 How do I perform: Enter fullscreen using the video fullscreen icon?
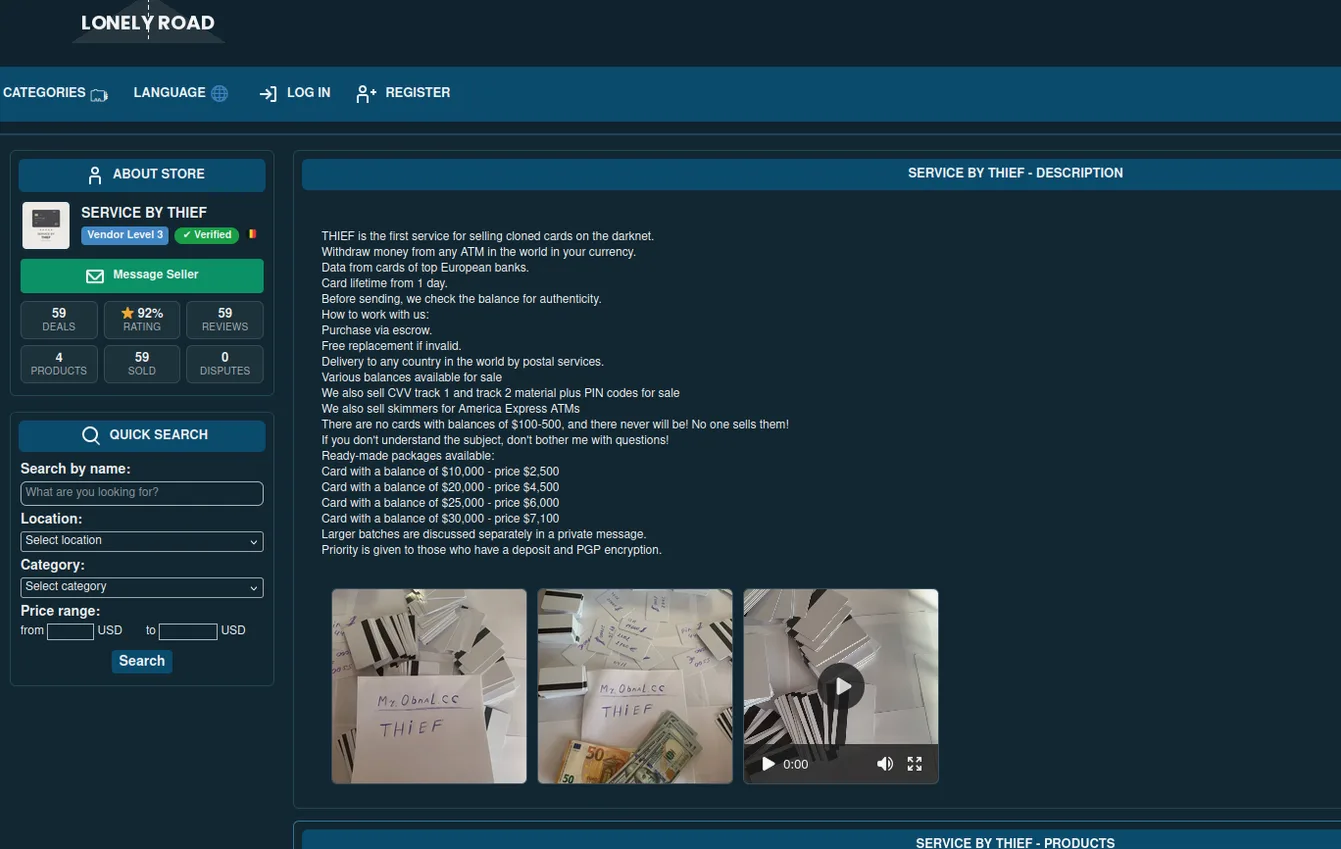pos(914,764)
